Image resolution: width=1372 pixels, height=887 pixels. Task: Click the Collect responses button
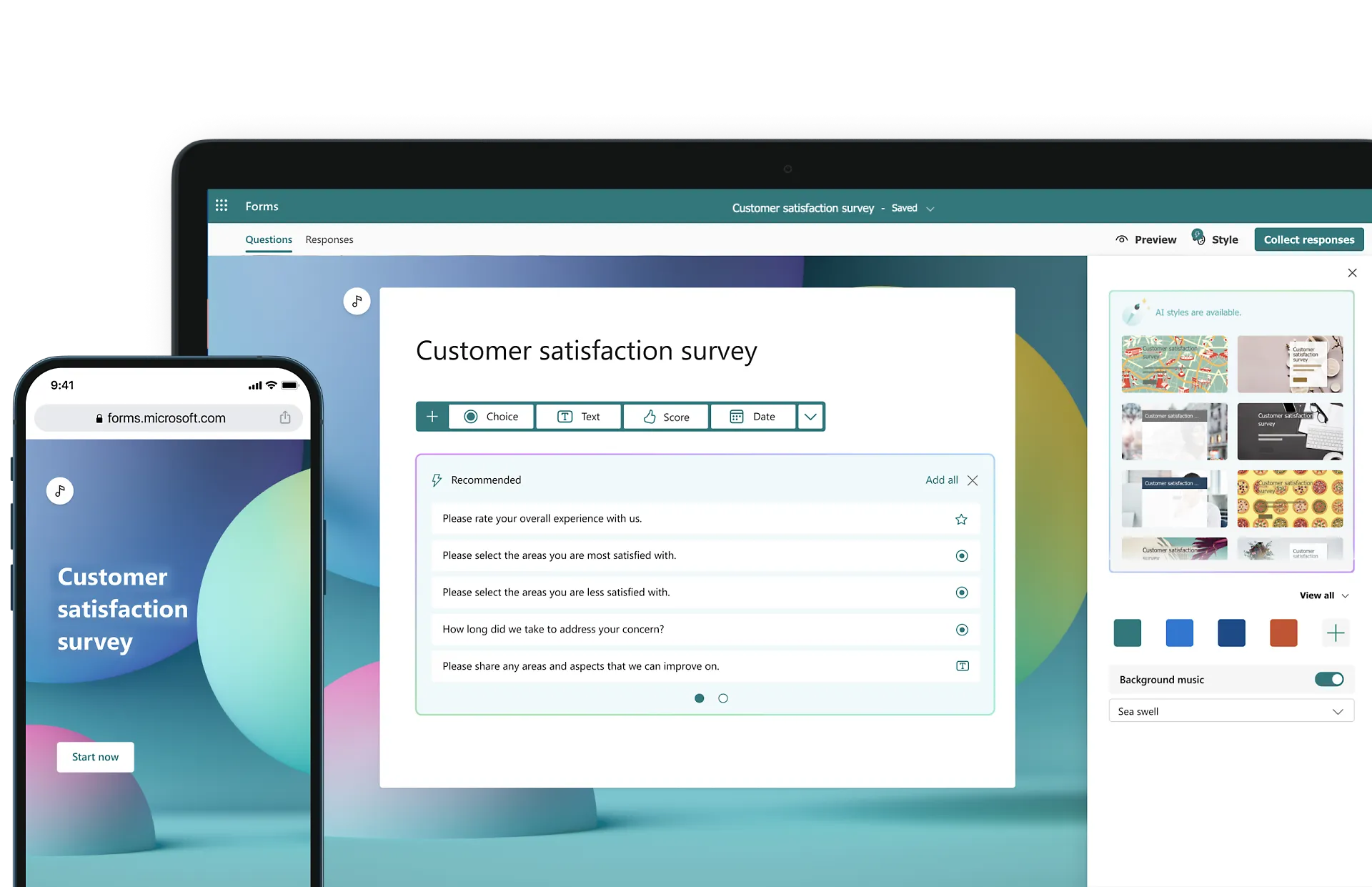(x=1308, y=239)
